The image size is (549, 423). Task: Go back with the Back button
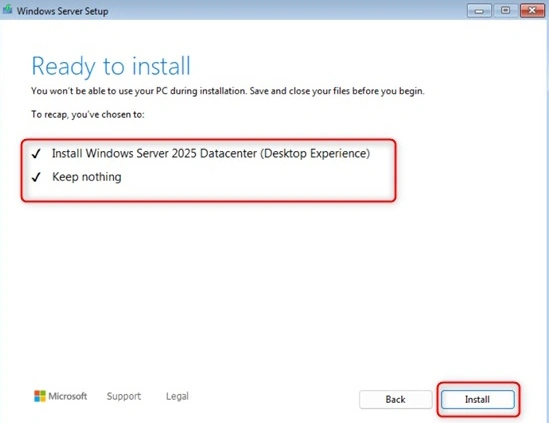pos(396,400)
